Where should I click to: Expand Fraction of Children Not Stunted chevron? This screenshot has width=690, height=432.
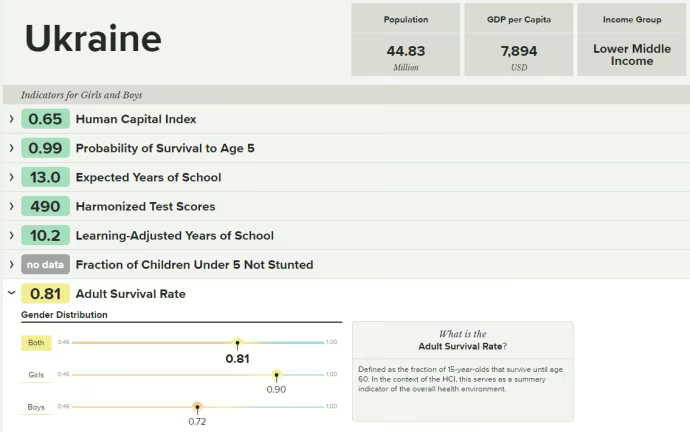click(11, 264)
